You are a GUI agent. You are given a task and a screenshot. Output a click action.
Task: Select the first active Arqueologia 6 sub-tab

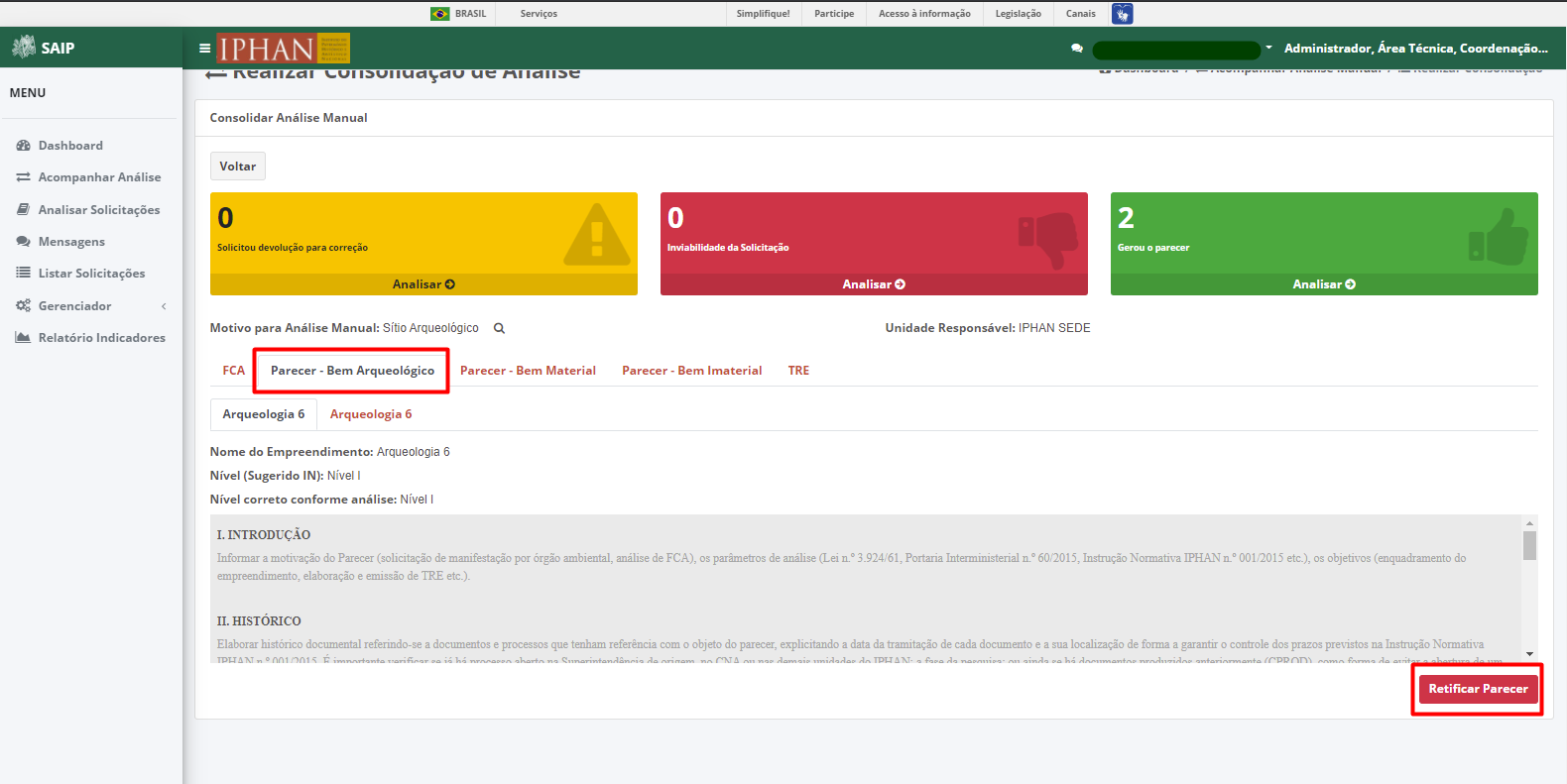[264, 414]
